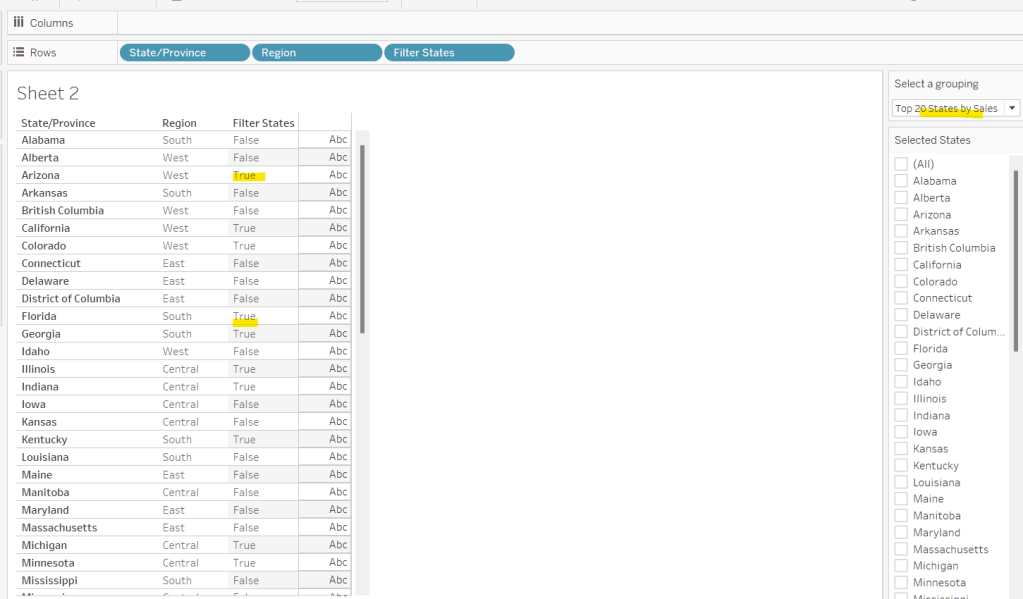
Task: Select the State/Province pill on Rows
Action: (x=184, y=53)
